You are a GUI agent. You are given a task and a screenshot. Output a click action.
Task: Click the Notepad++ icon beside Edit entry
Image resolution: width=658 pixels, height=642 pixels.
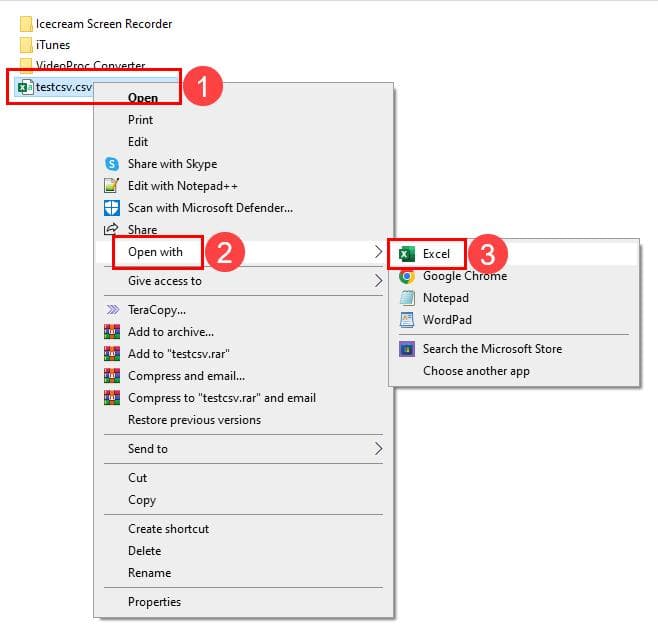(112, 185)
